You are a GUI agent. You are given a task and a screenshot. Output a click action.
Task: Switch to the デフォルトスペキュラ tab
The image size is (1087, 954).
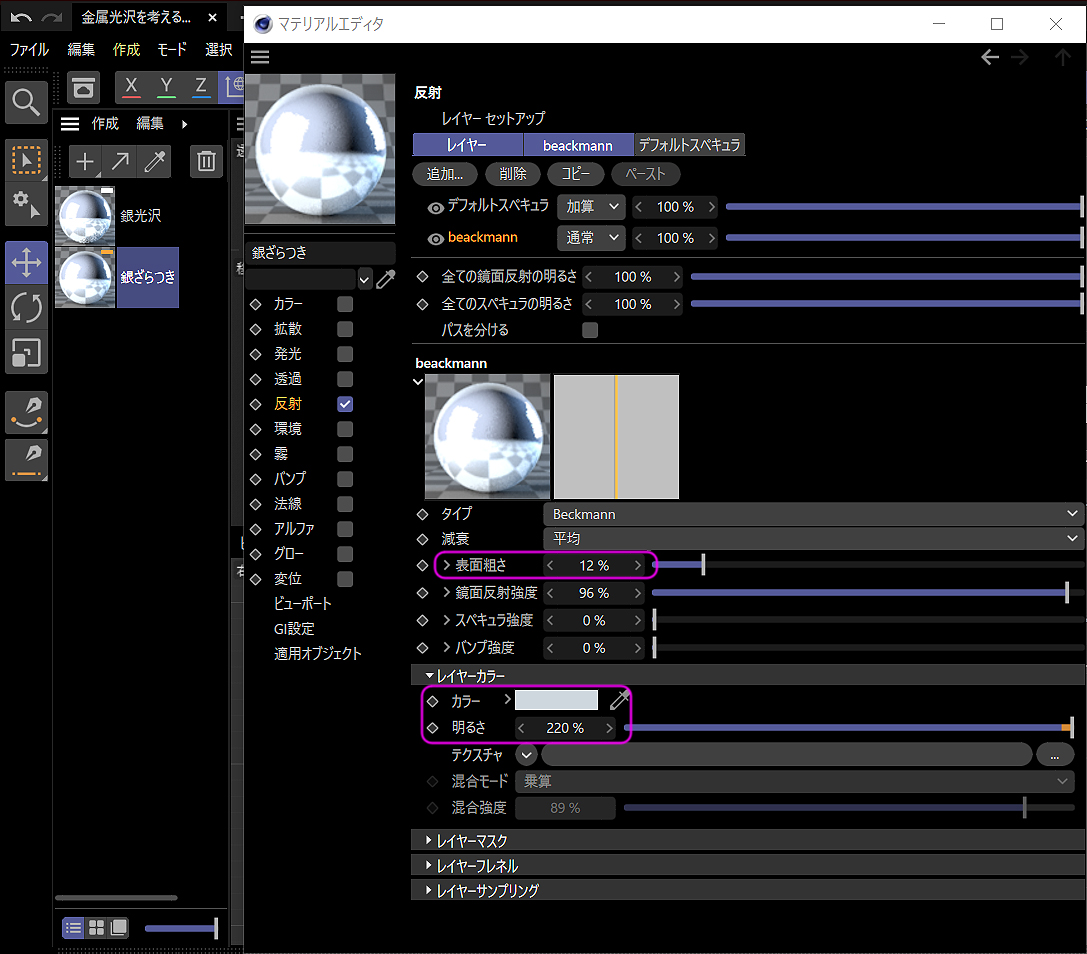pyautogui.click(x=689, y=145)
